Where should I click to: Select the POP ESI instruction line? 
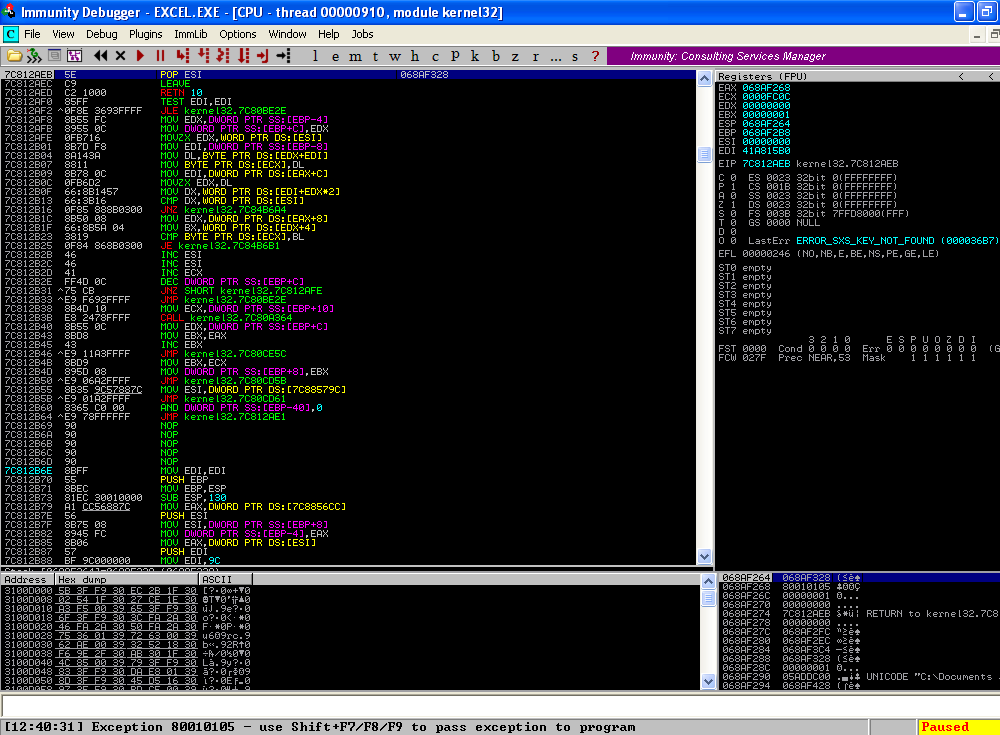pyautogui.click(x=348, y=75)
